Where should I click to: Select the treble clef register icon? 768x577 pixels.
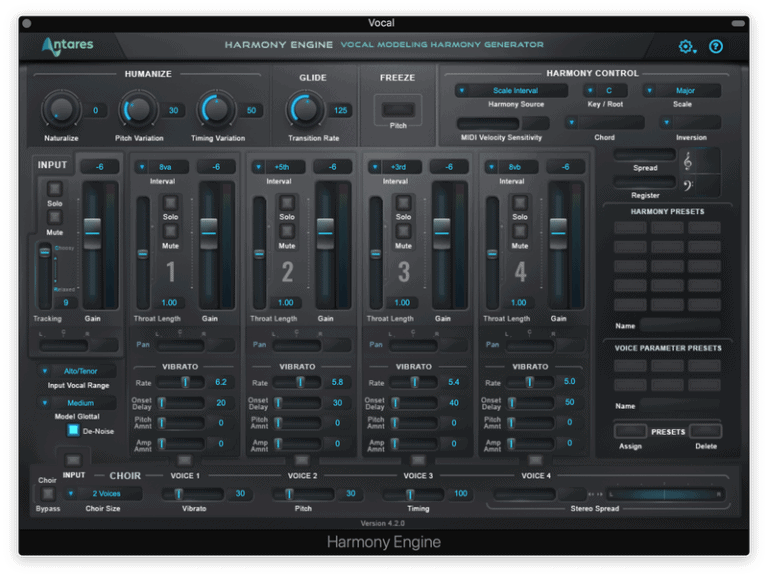coord(688,161)
